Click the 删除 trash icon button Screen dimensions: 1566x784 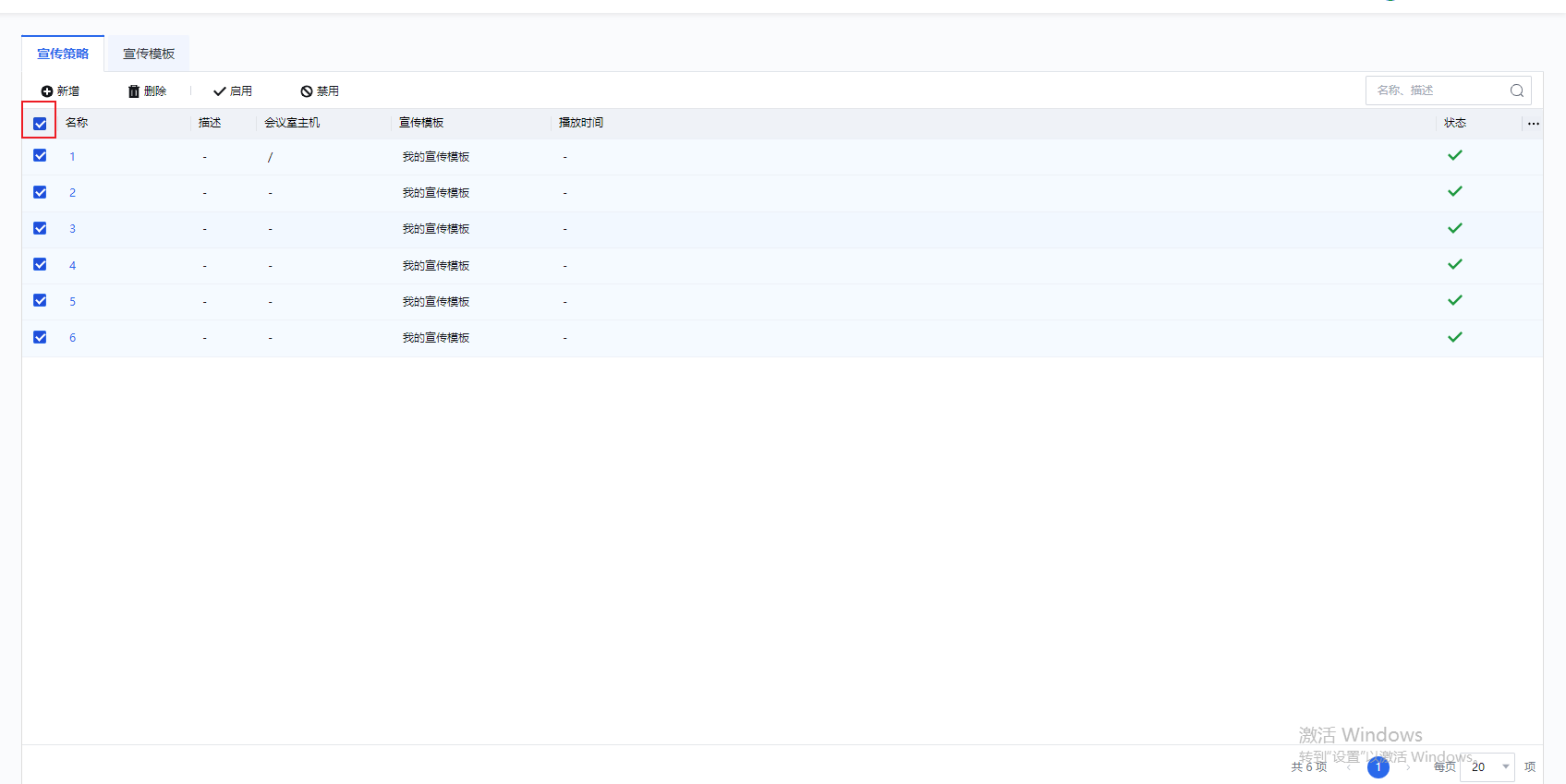point(147,91)
